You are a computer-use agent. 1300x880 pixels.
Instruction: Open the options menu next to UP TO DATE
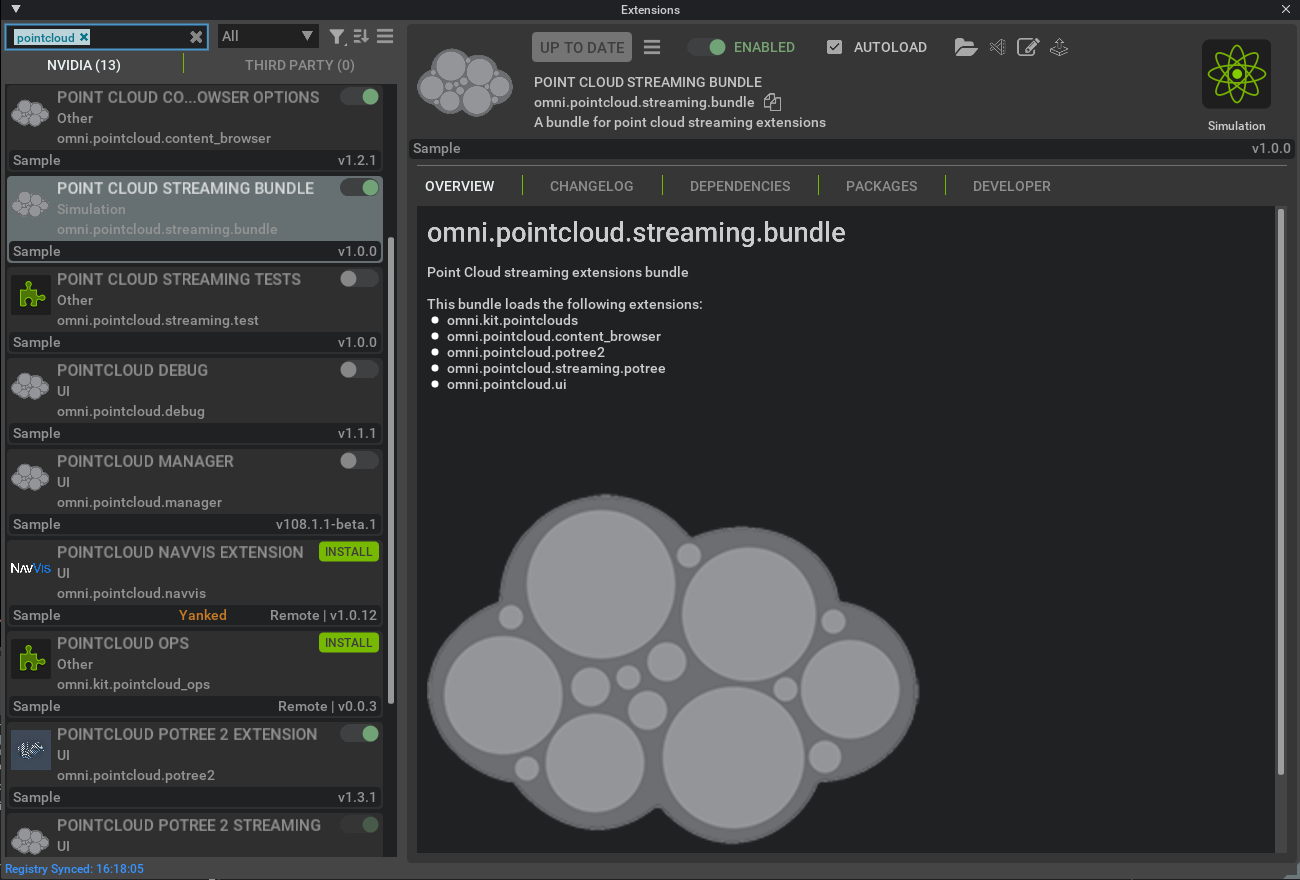[652, 46]
